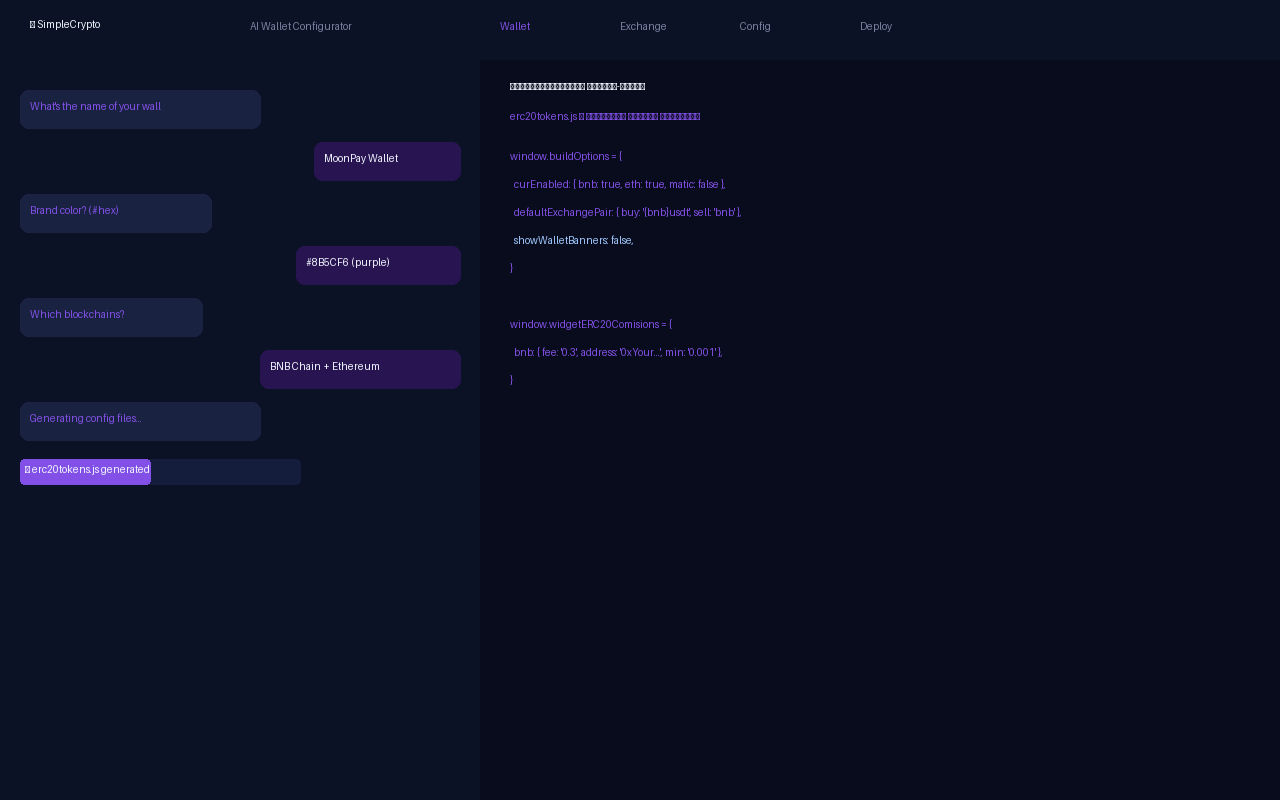Click the icon in the config panel header
Image resolution: width=1280 pixels, height=800 pixels.
514,86
